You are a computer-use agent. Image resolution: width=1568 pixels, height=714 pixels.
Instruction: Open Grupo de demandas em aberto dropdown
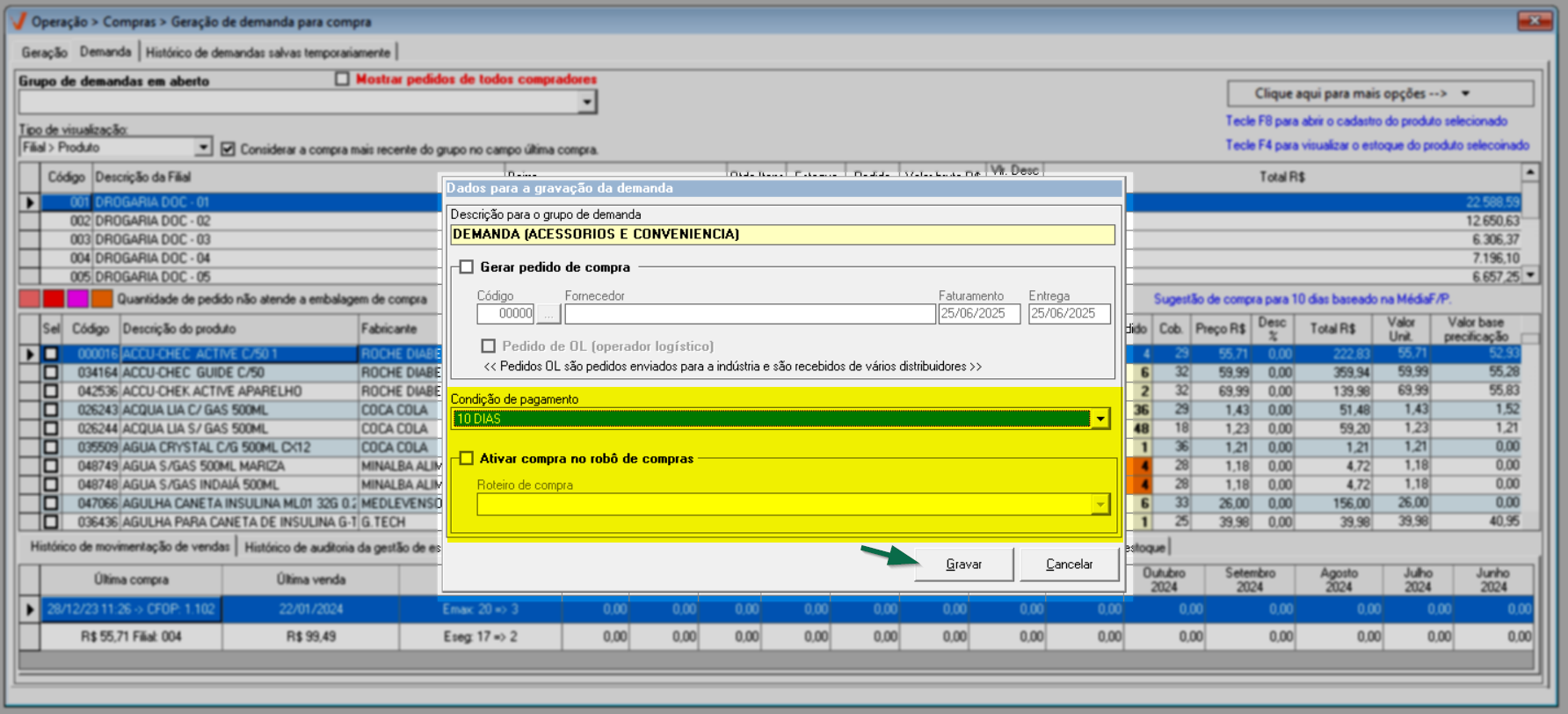(587, 102)
